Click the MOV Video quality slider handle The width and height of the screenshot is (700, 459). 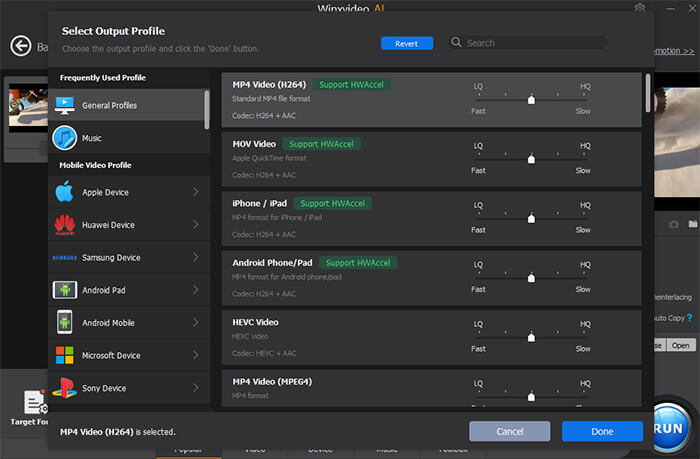[531, 159]
